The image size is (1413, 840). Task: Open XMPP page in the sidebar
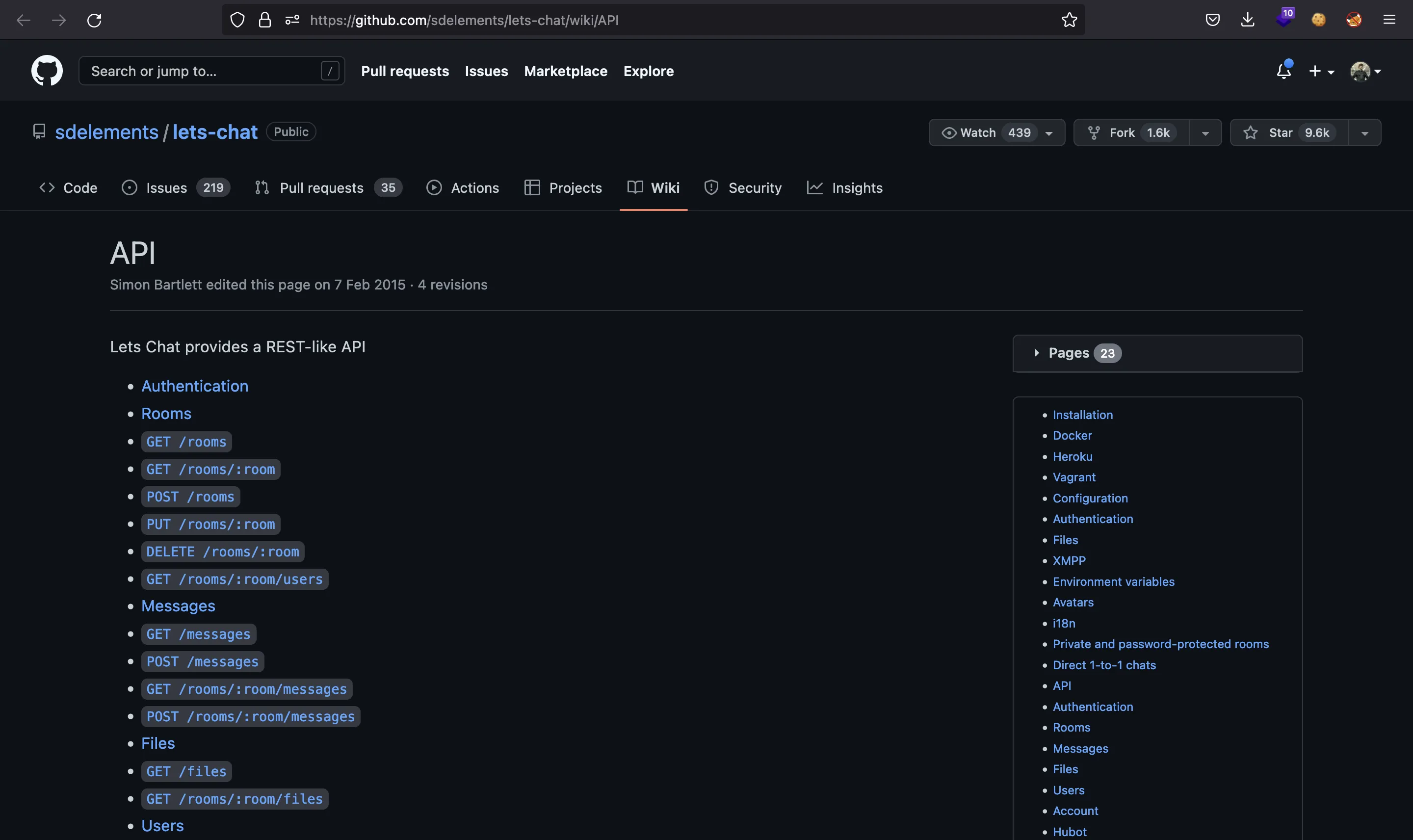[1069, 560]
